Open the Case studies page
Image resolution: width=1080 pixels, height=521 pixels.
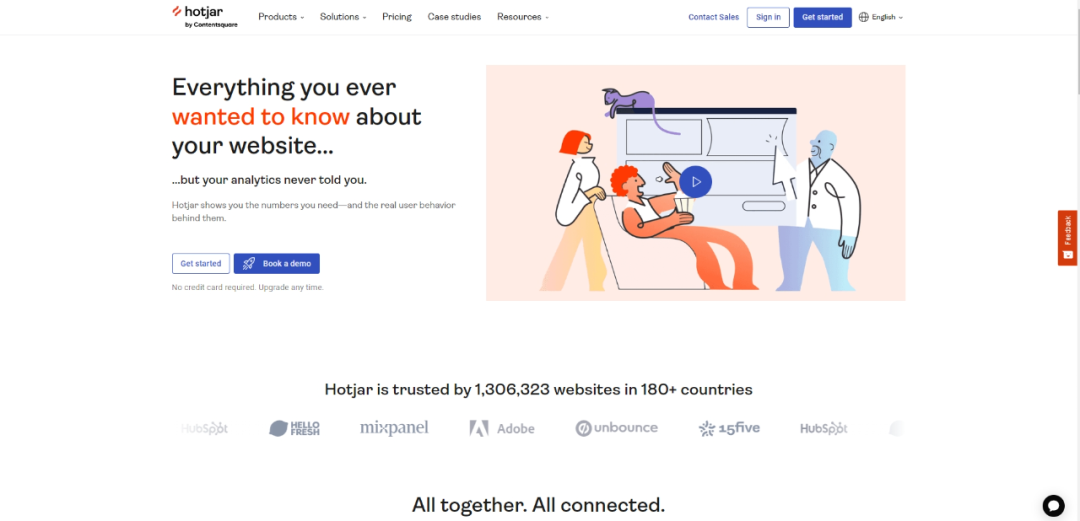pos(454,17)
